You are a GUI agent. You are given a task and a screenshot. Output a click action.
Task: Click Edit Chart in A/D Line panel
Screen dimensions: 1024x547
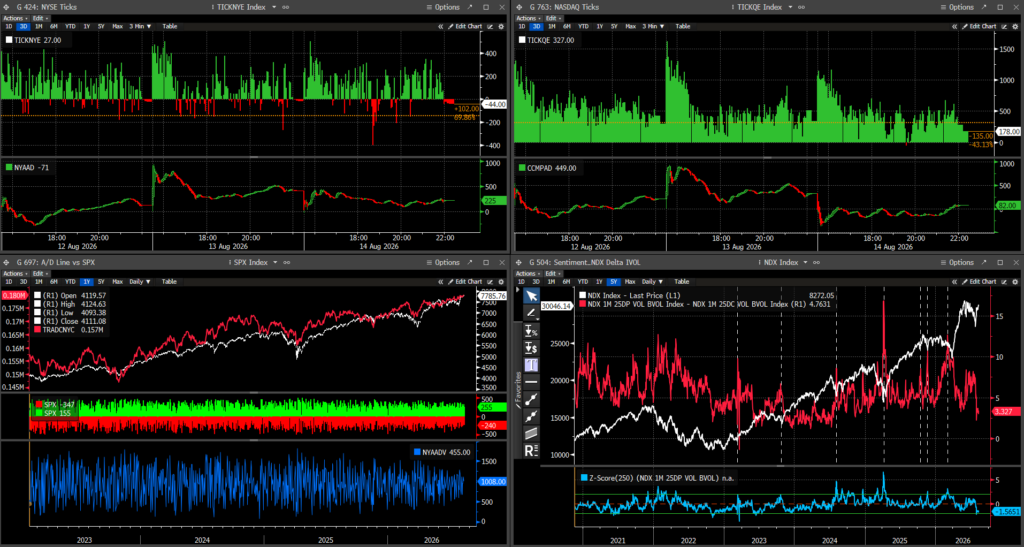coord(465,282)
